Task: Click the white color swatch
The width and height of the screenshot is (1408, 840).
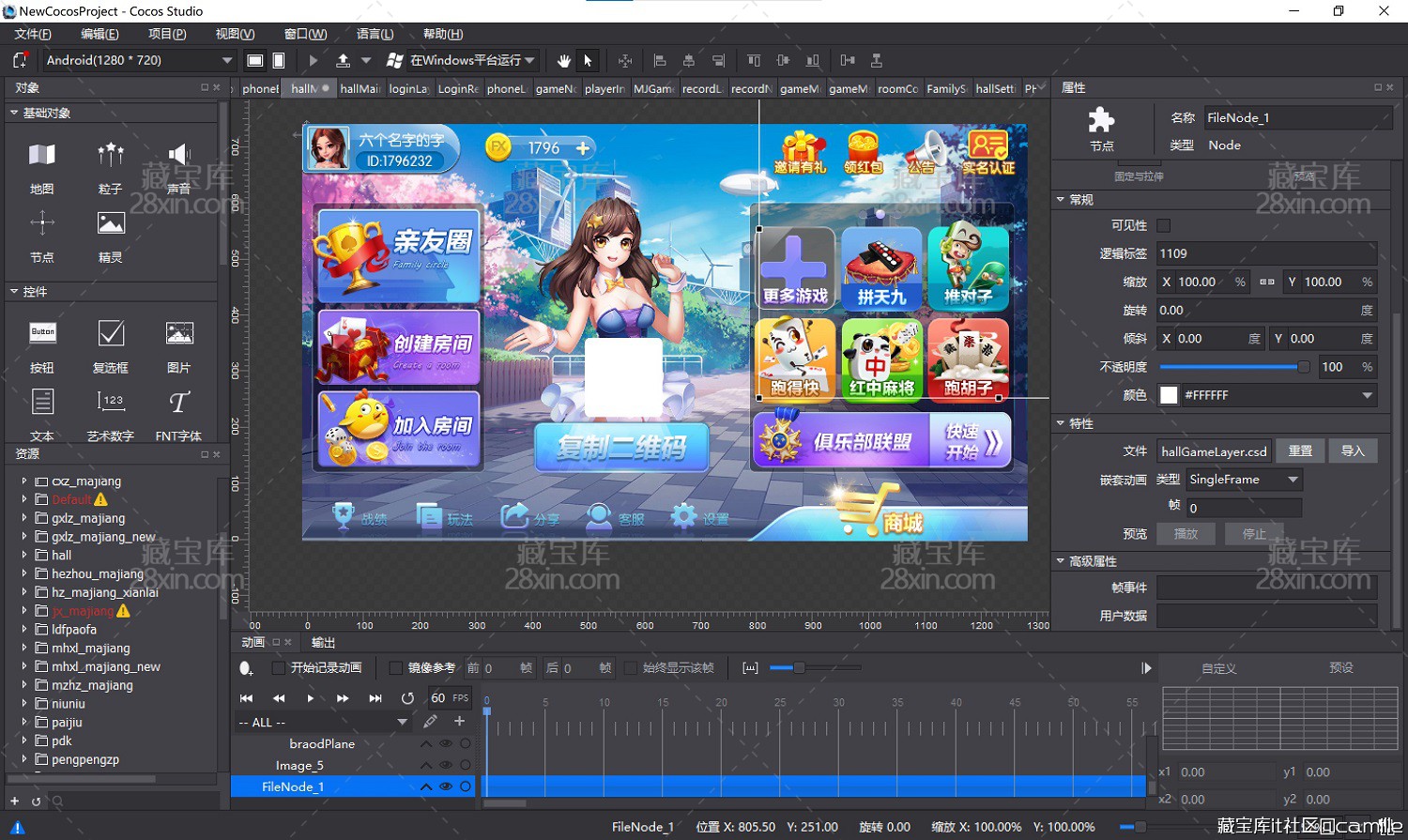Action: click(x=1169, y=395)
